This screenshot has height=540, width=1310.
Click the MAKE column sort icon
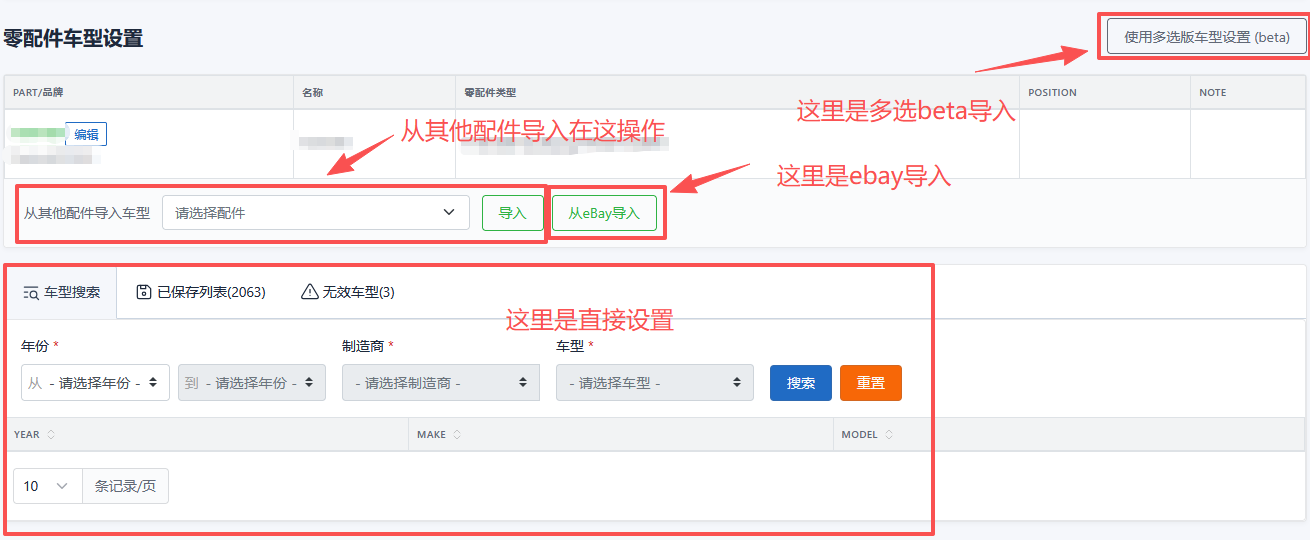coord(457,435)
